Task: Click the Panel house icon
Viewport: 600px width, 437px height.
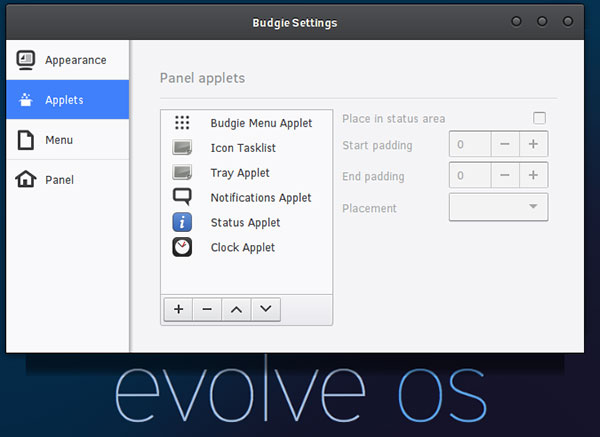Action: (x=26, y=179)
